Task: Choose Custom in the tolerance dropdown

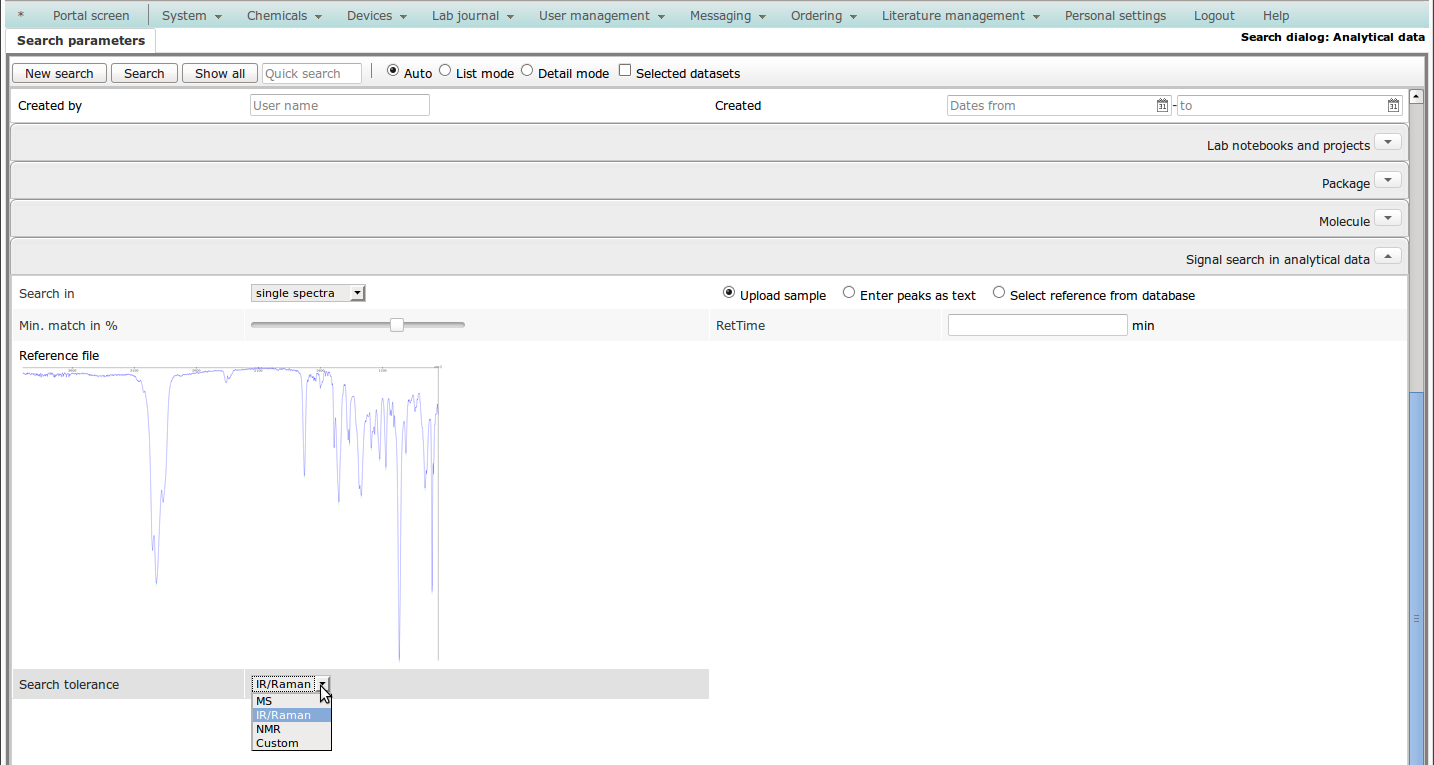Action: (277, 743)
